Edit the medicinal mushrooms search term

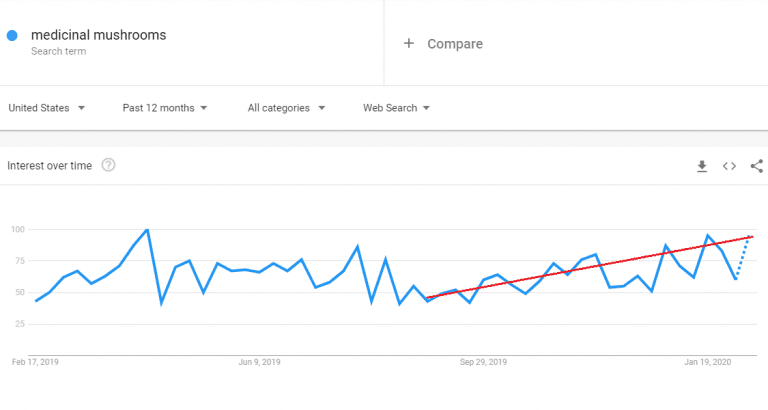(x=98, y=35)
